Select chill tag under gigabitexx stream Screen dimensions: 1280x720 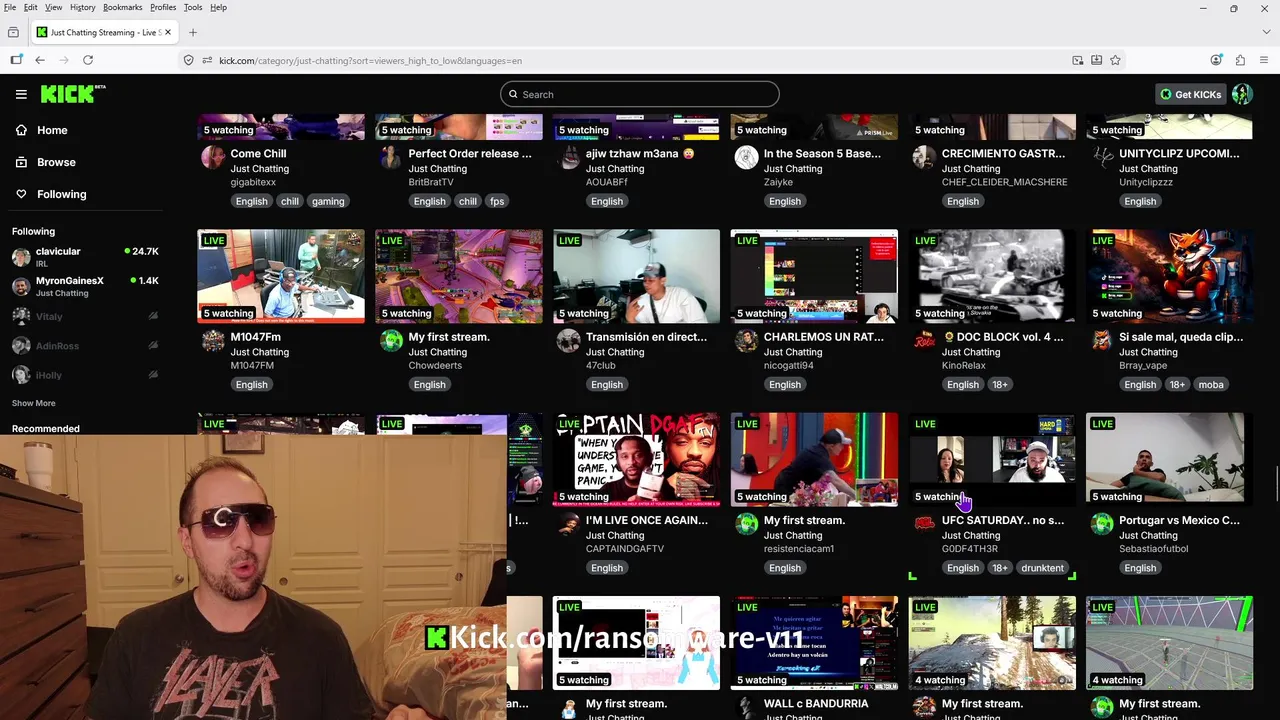(290, 201)
